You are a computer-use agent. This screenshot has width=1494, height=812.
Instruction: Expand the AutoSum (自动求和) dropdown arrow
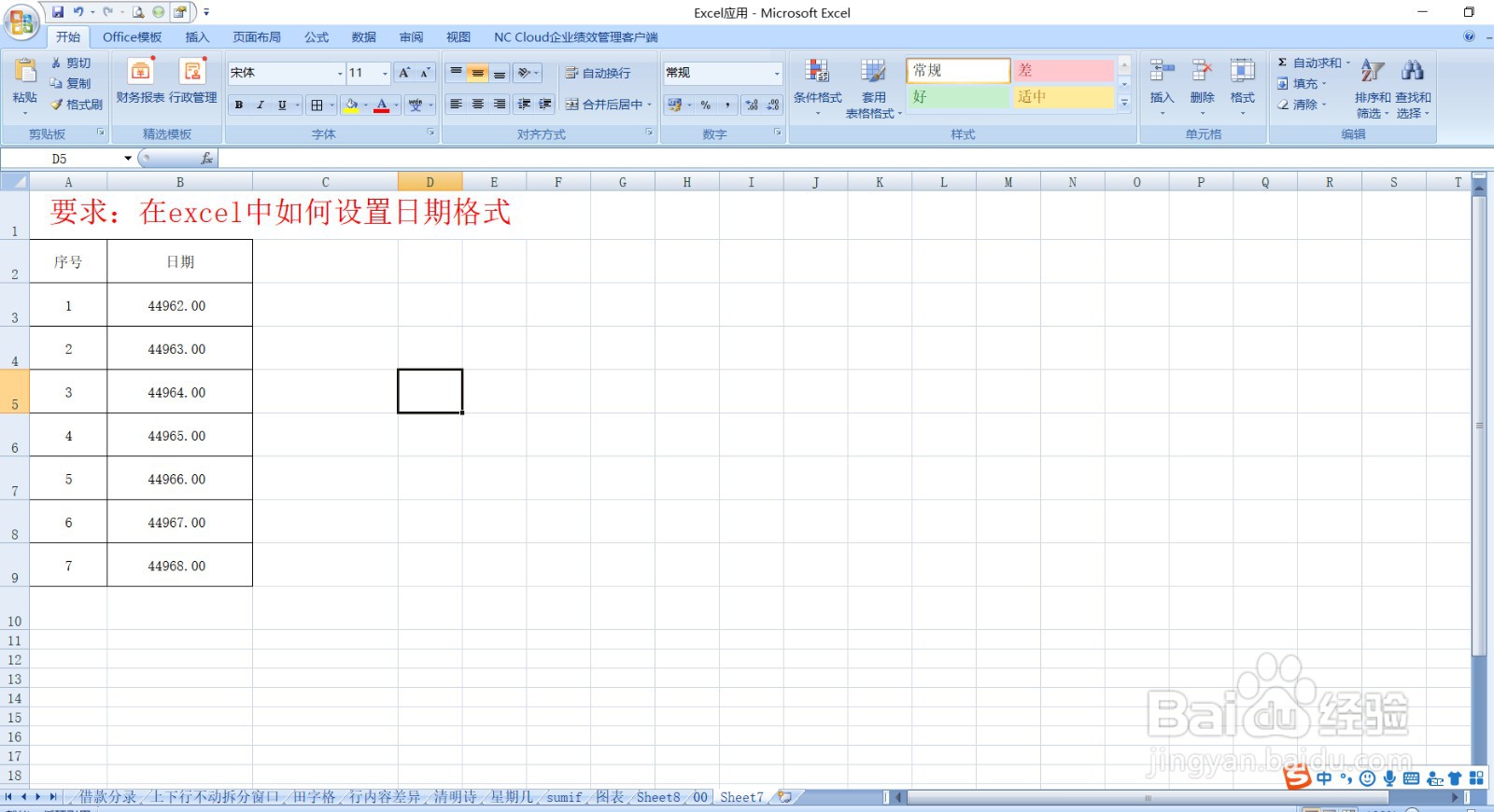pos(1347,63)
